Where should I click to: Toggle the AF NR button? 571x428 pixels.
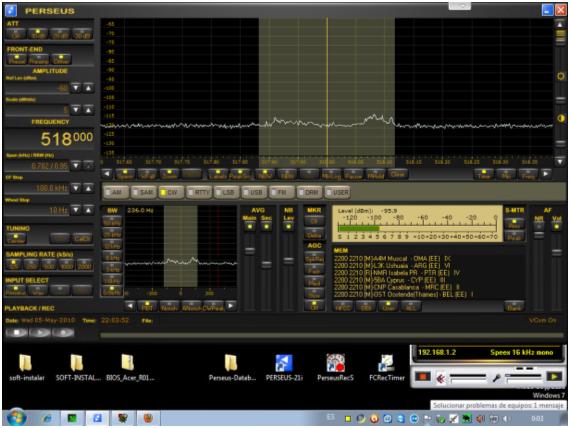coord(539,227)
